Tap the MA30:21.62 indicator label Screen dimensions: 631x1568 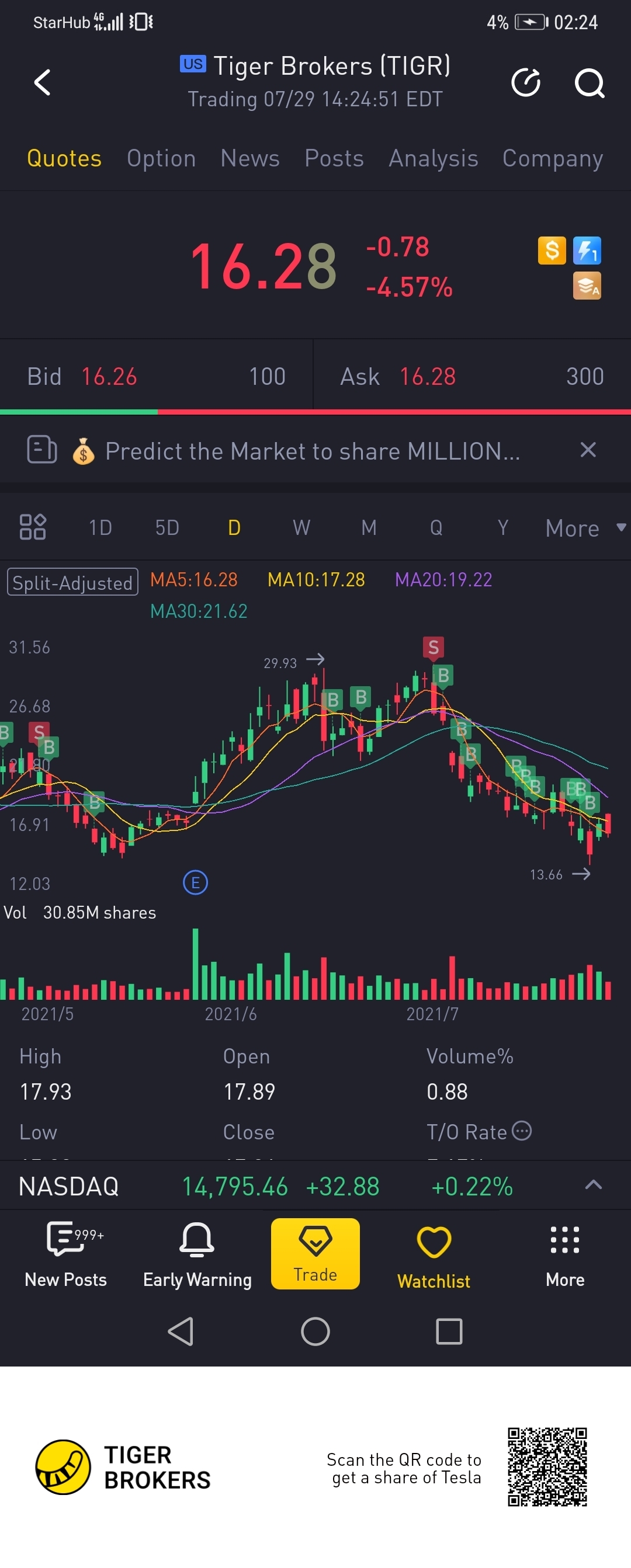(x=199, y=610)
